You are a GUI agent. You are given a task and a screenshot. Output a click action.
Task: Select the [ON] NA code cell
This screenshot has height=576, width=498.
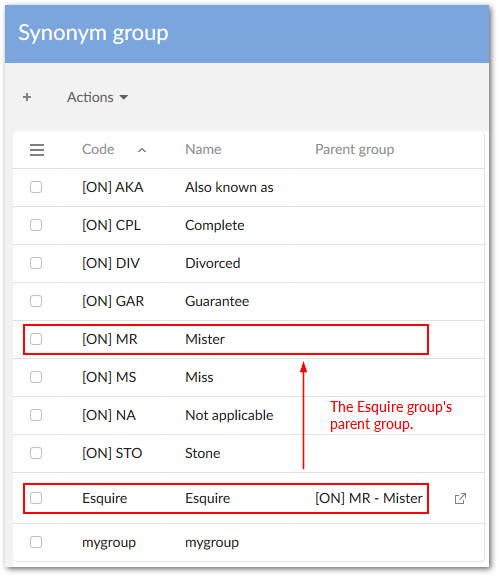[x=109, y=415]
